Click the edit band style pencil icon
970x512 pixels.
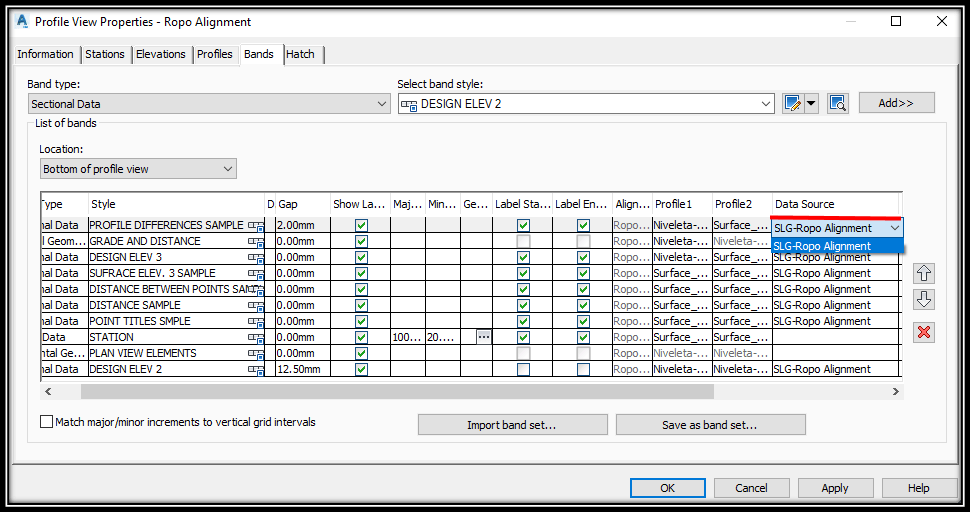click(x=792, y=103)
